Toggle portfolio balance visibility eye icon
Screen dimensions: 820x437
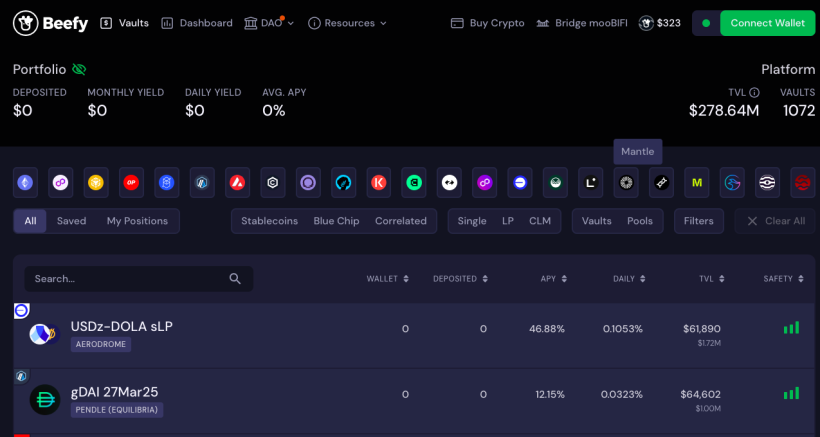tap(79, 70)
